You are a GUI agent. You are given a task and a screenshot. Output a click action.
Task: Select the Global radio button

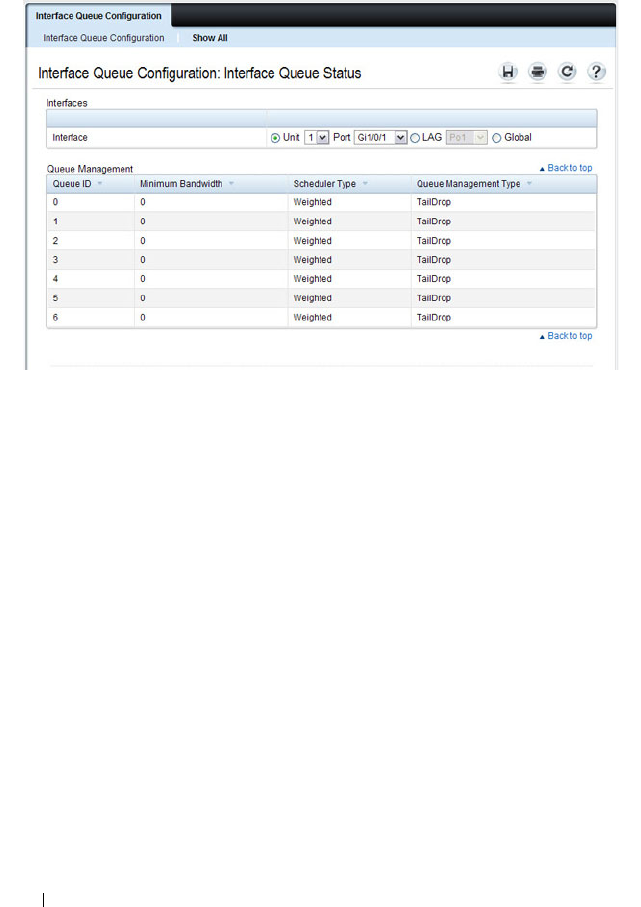point(496,138)
